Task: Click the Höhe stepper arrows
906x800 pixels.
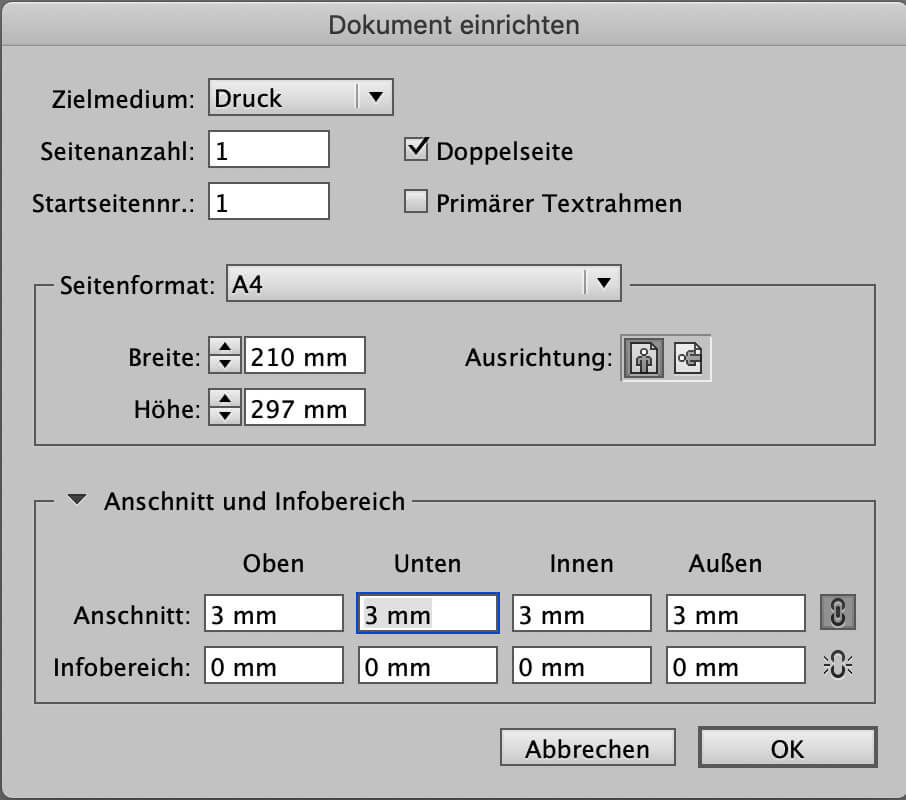Action: click(226, 408)
